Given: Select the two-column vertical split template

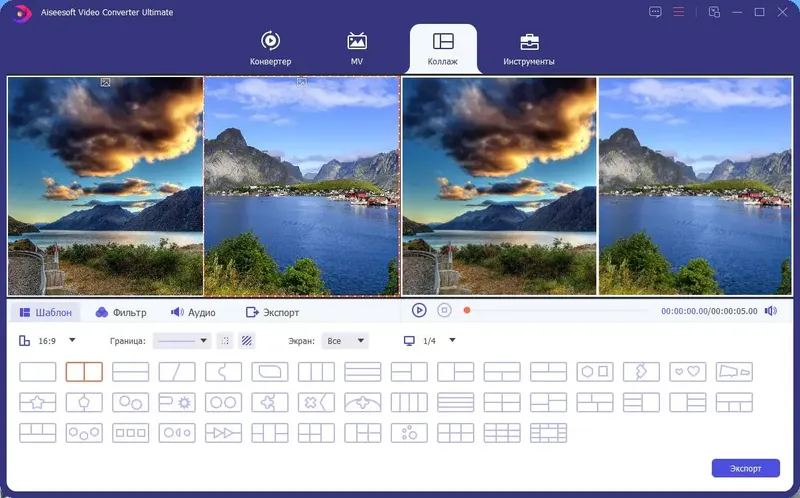Looking at the screenshot, I should [84, 372].
